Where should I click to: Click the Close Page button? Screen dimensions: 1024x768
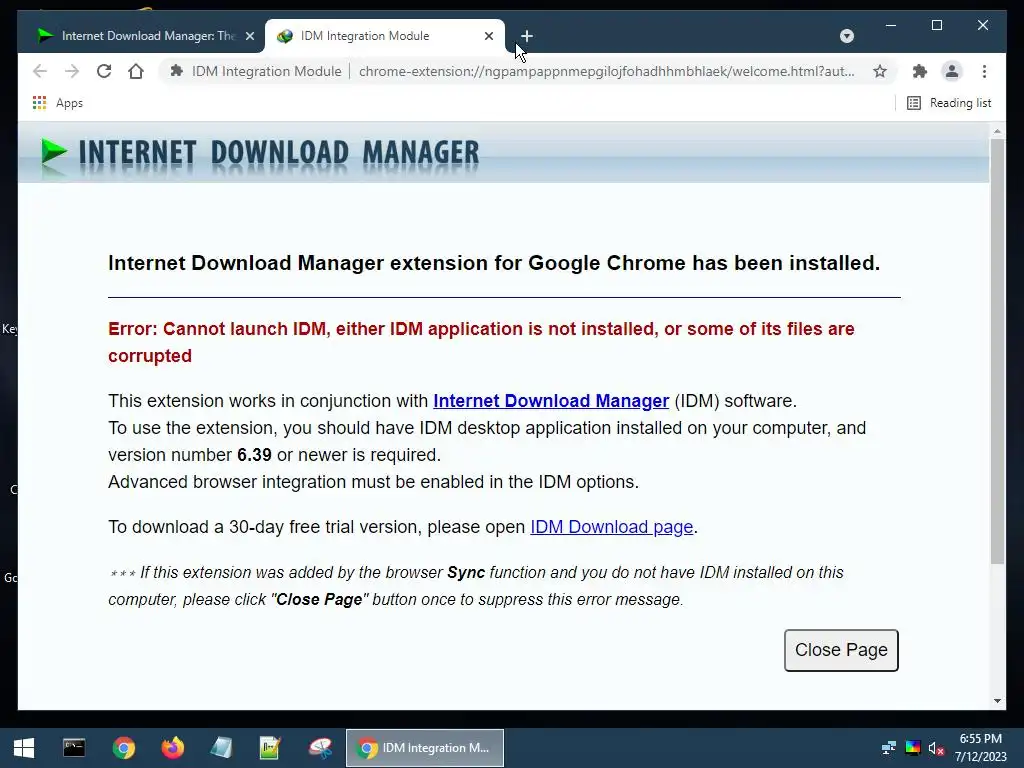point(841,650)
